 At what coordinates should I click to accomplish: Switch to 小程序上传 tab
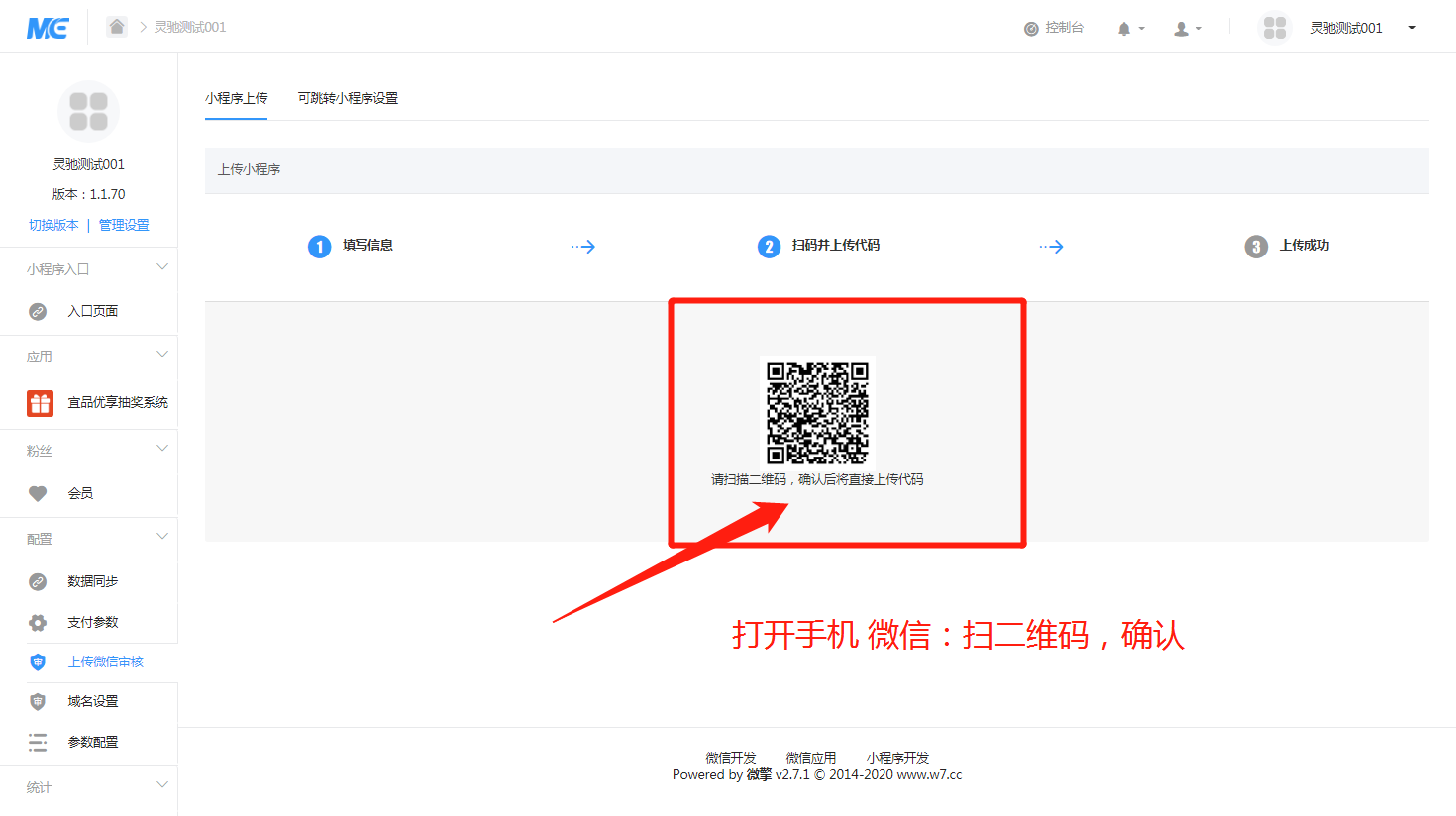[x=236, y=98]
